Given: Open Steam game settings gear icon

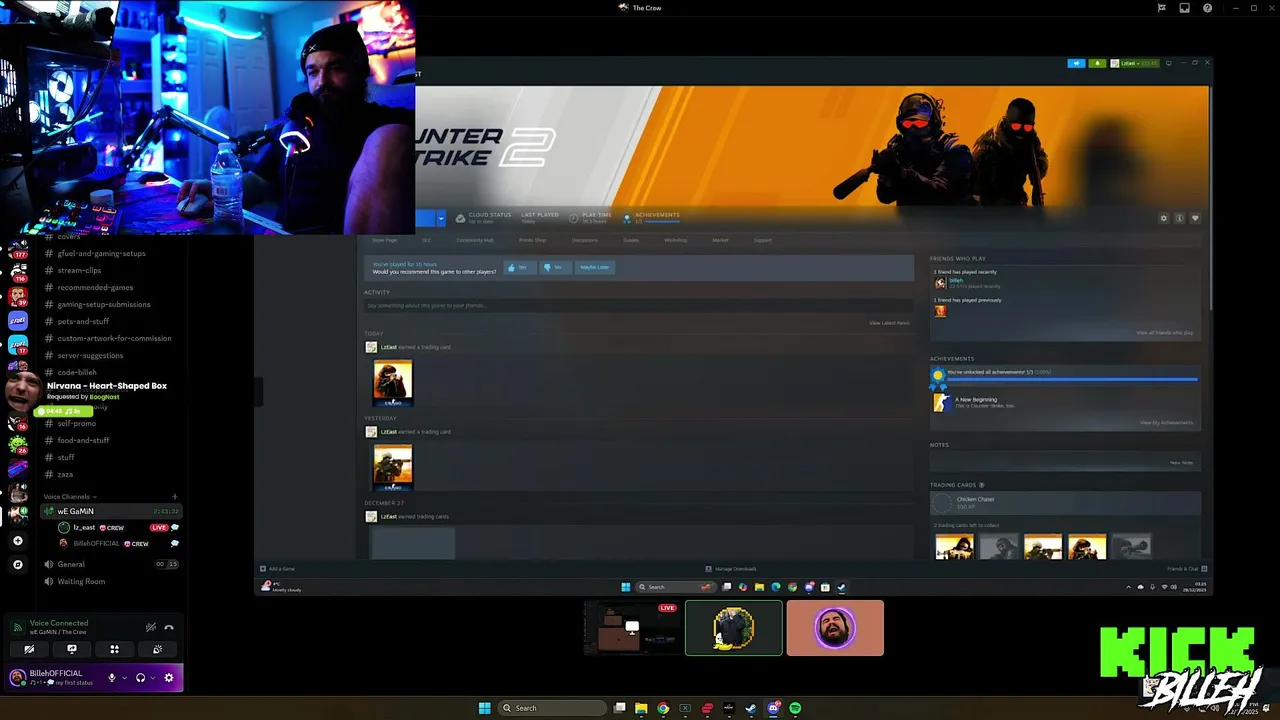Looking at the screenshot, I should click(x=1163, y=218).
